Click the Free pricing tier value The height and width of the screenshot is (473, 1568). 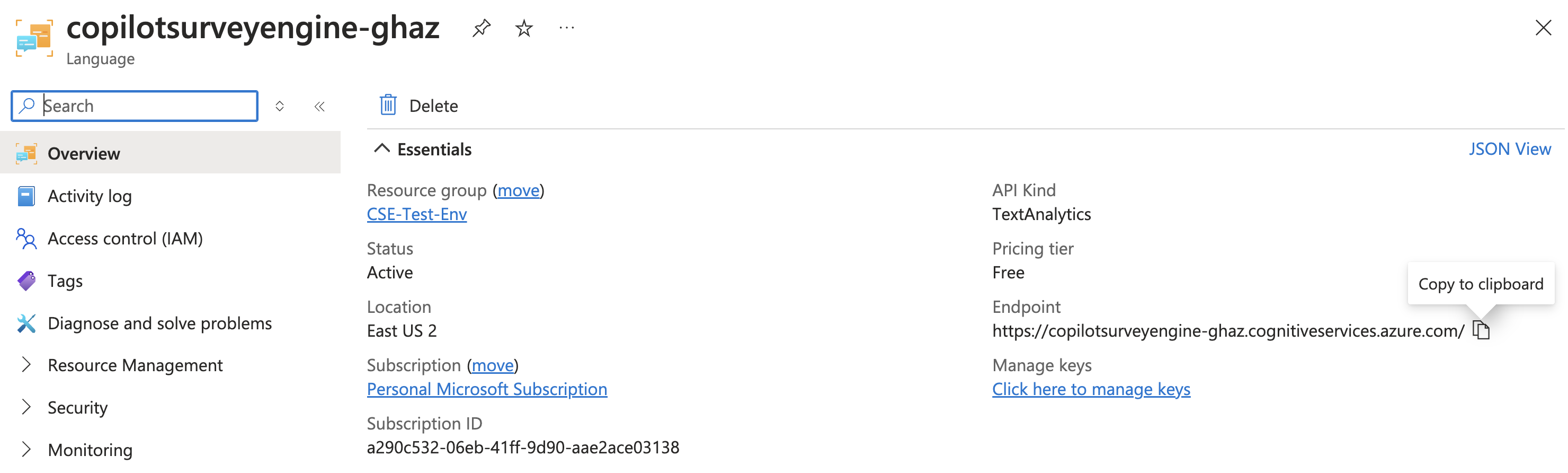coord(1008,273)
